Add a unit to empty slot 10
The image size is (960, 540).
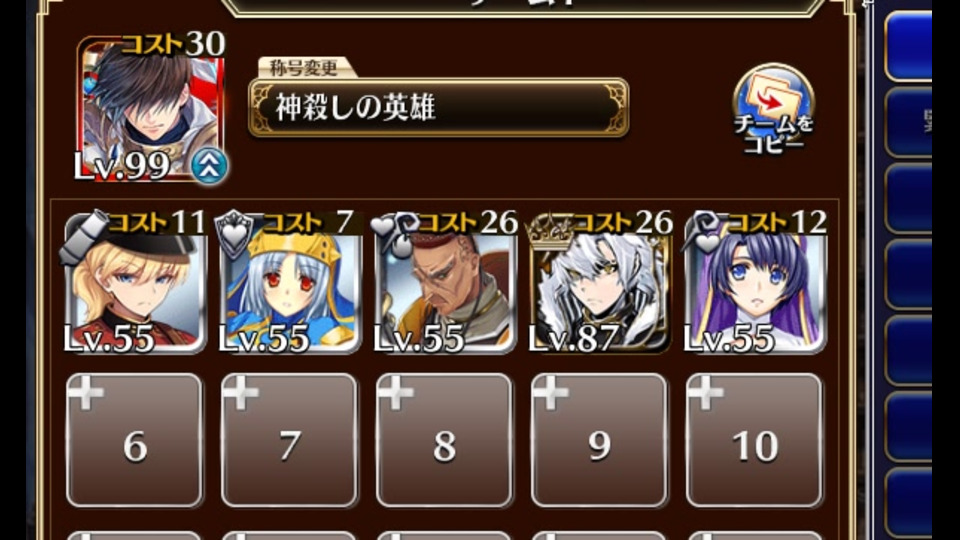(x=754, y=440)
